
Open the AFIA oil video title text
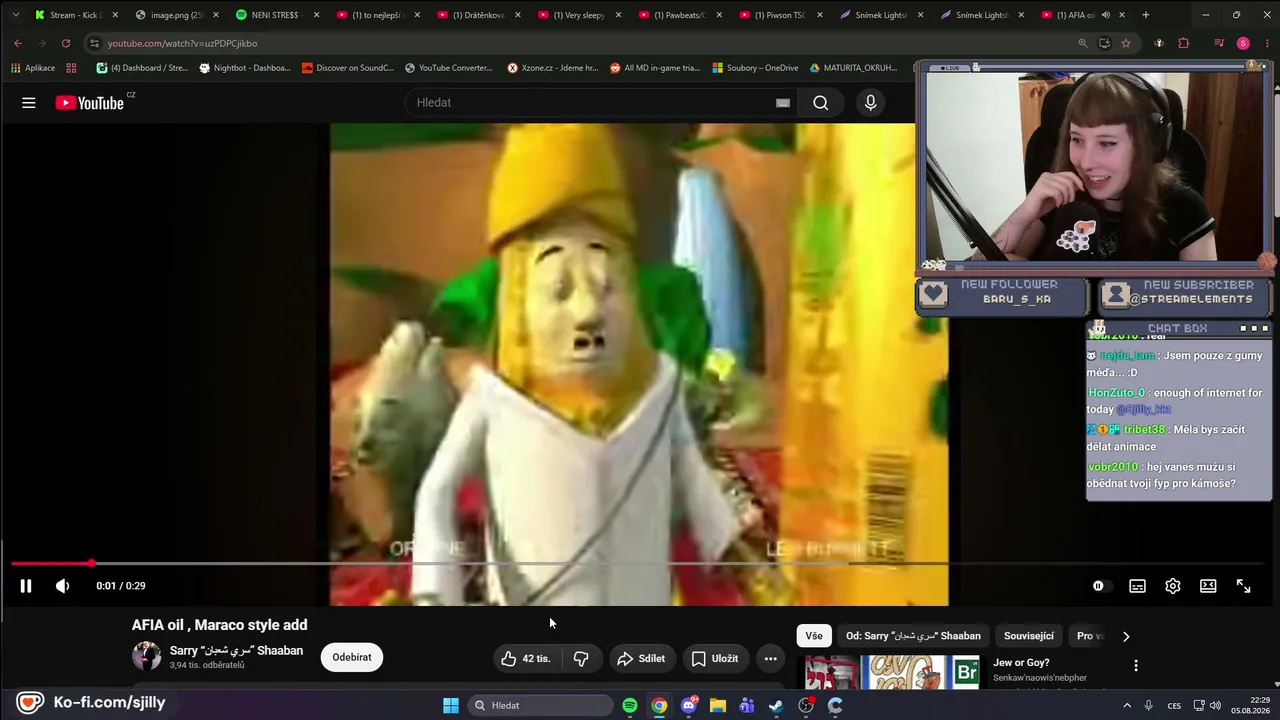click(220, 625)
